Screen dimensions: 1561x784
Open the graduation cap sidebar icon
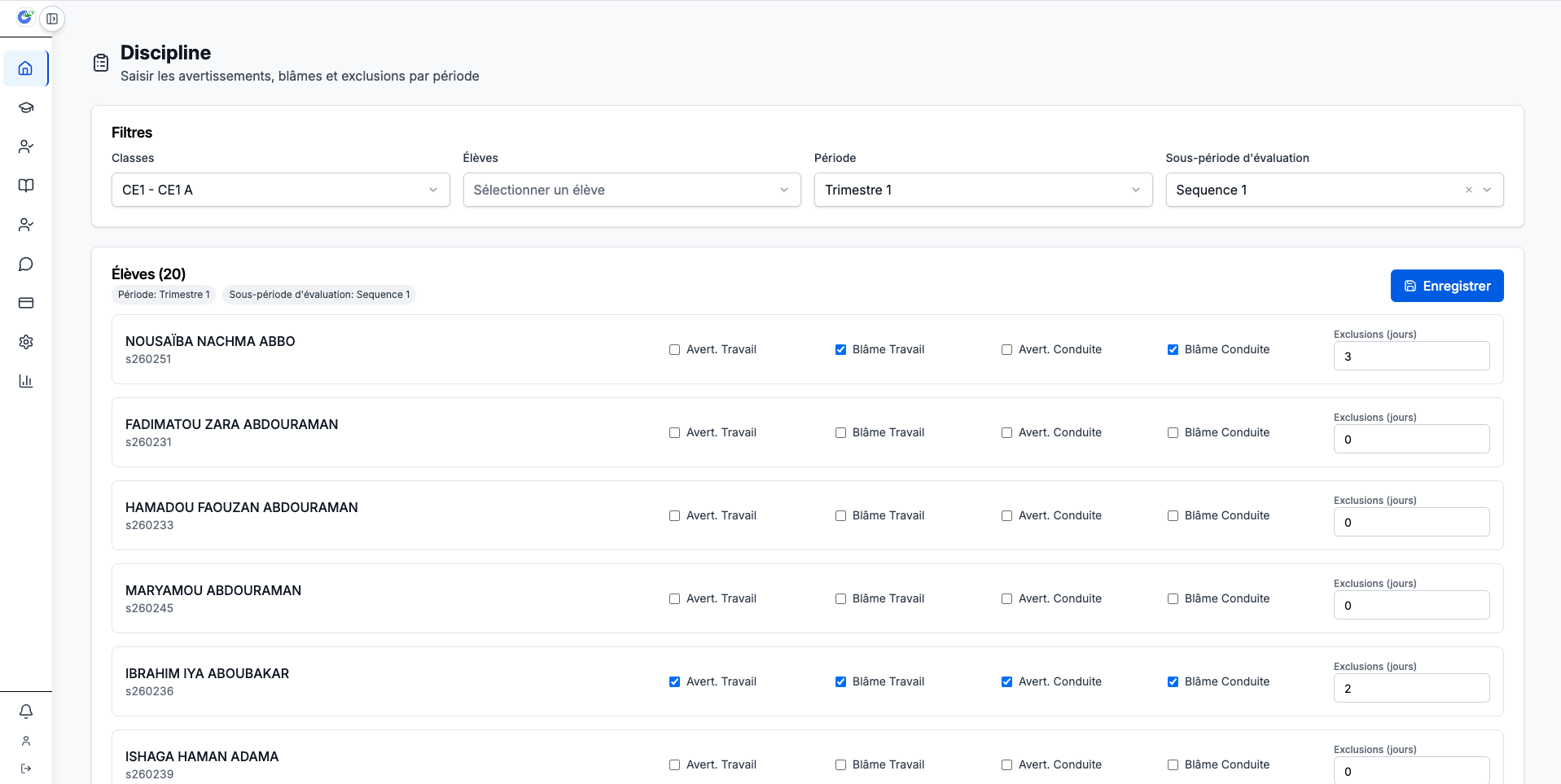26,107
